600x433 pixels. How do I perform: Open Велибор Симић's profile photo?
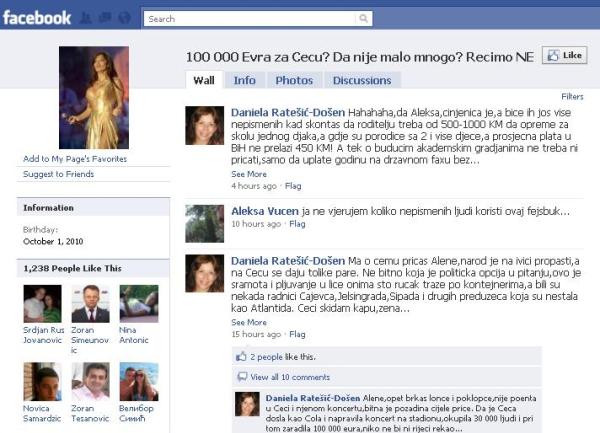tap(139, 382)
